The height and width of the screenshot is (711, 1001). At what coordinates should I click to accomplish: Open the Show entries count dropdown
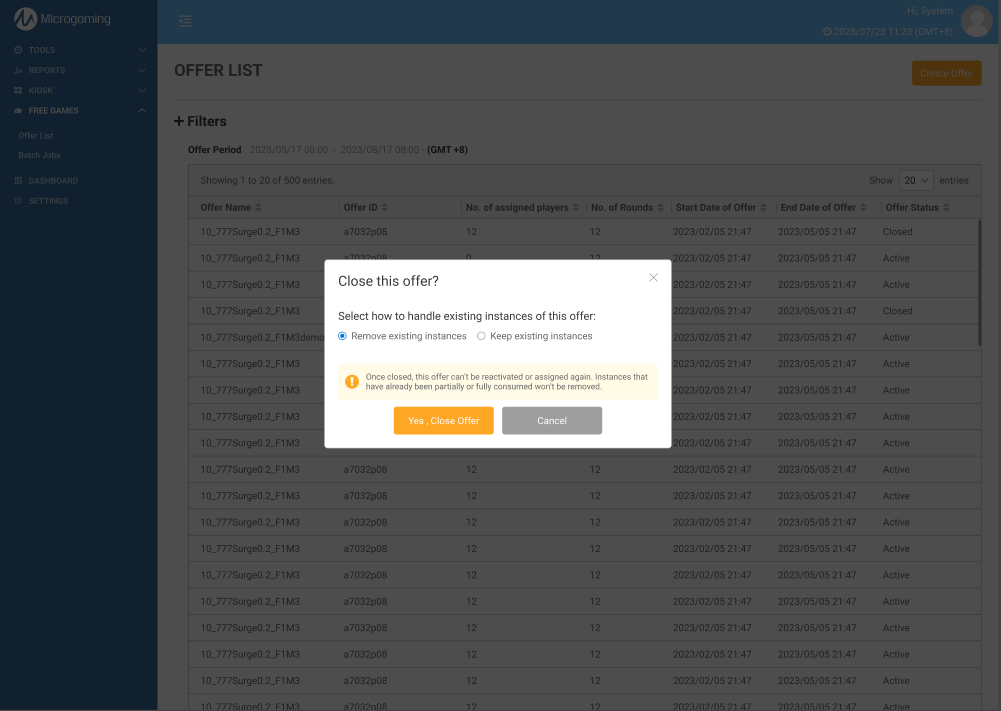point(916,180)
